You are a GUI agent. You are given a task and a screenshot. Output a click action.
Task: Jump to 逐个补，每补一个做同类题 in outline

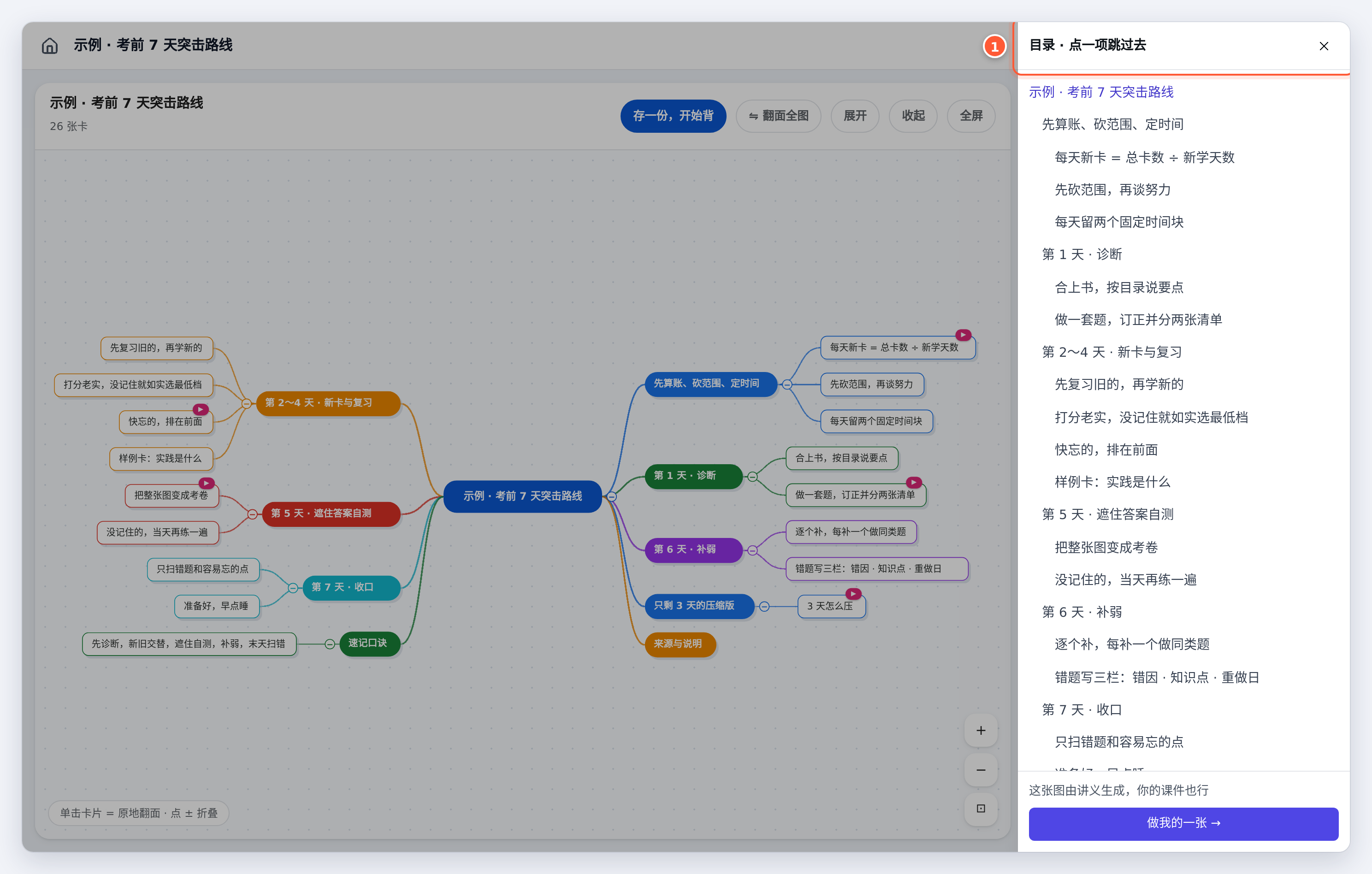[x=1131, y=644]
